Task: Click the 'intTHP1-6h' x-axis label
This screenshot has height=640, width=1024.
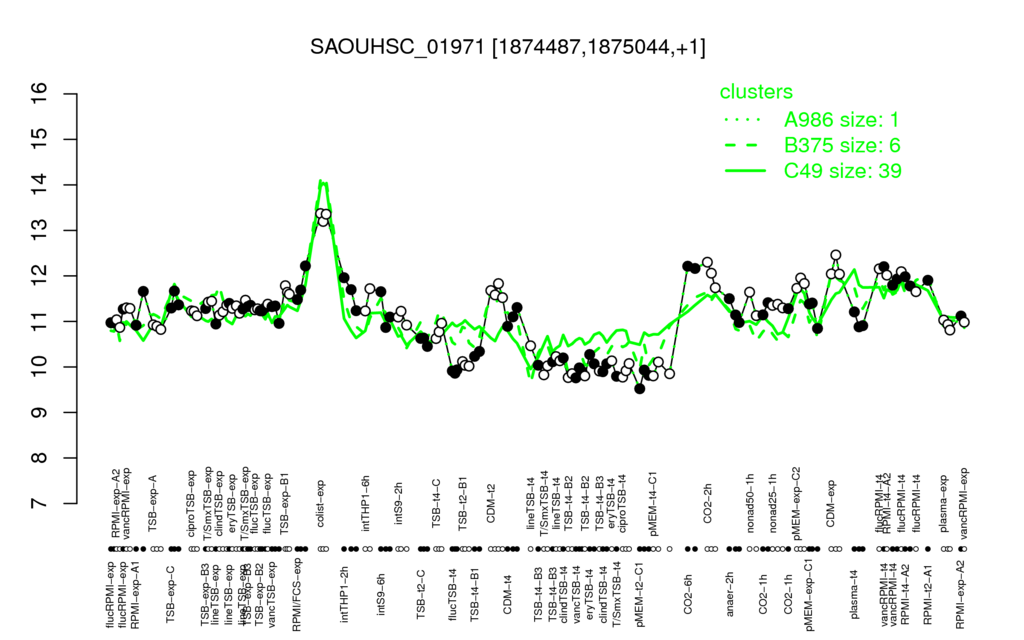Action: (x=366, y=502)
